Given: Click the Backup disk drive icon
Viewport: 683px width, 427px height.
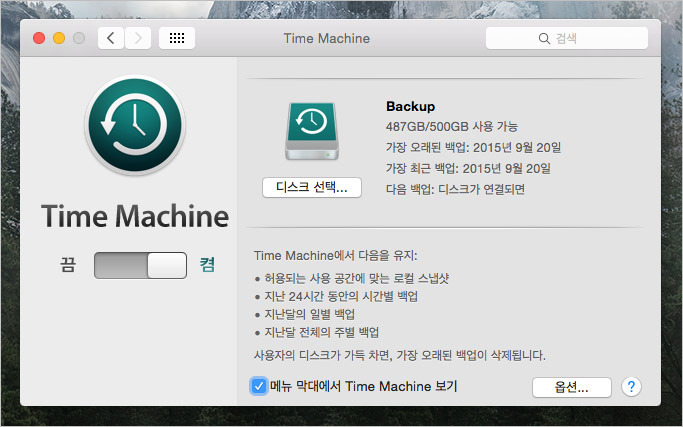Looking at the screenshot, I should [312, 131].
